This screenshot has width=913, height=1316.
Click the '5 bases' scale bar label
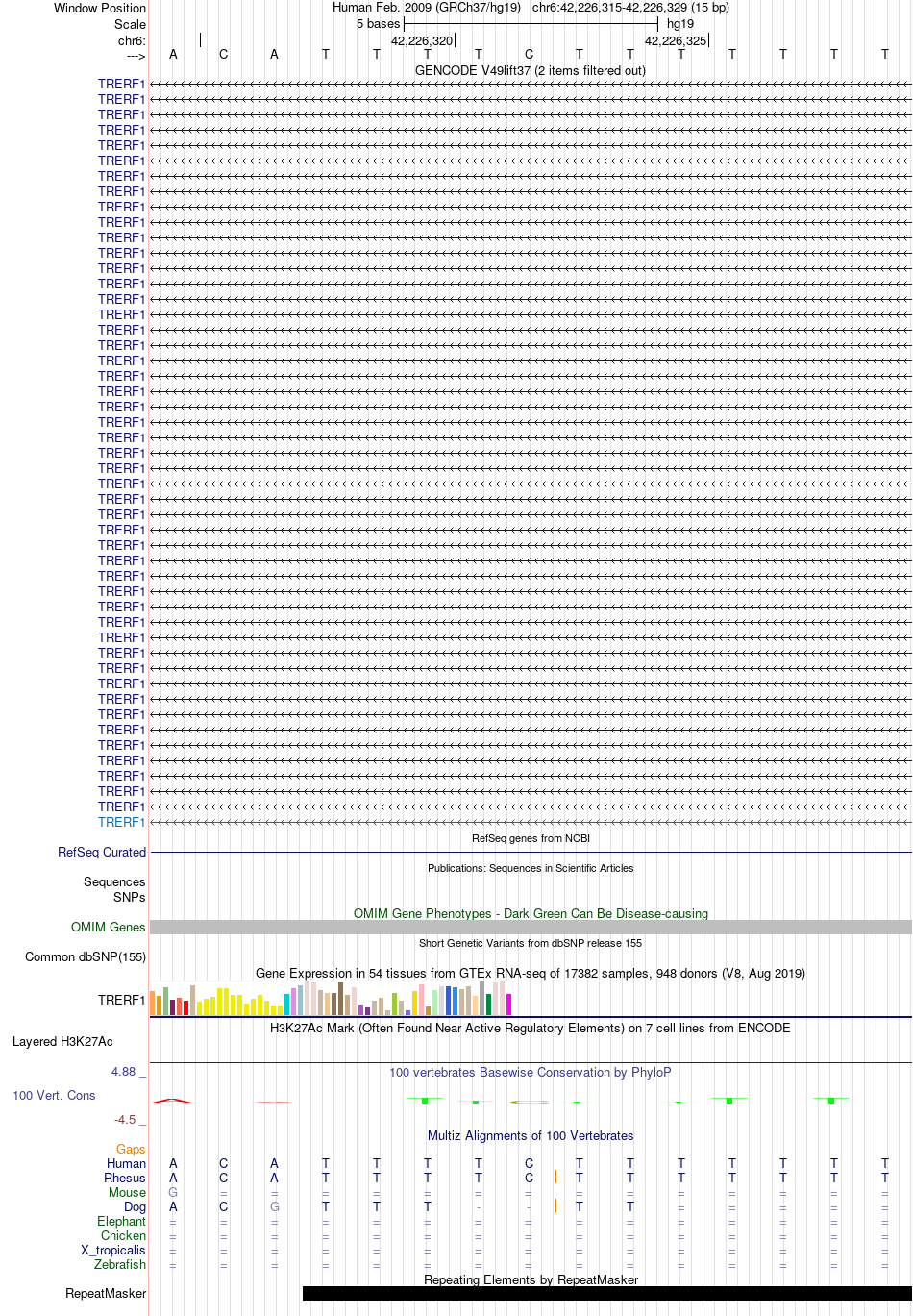[378, 24]
